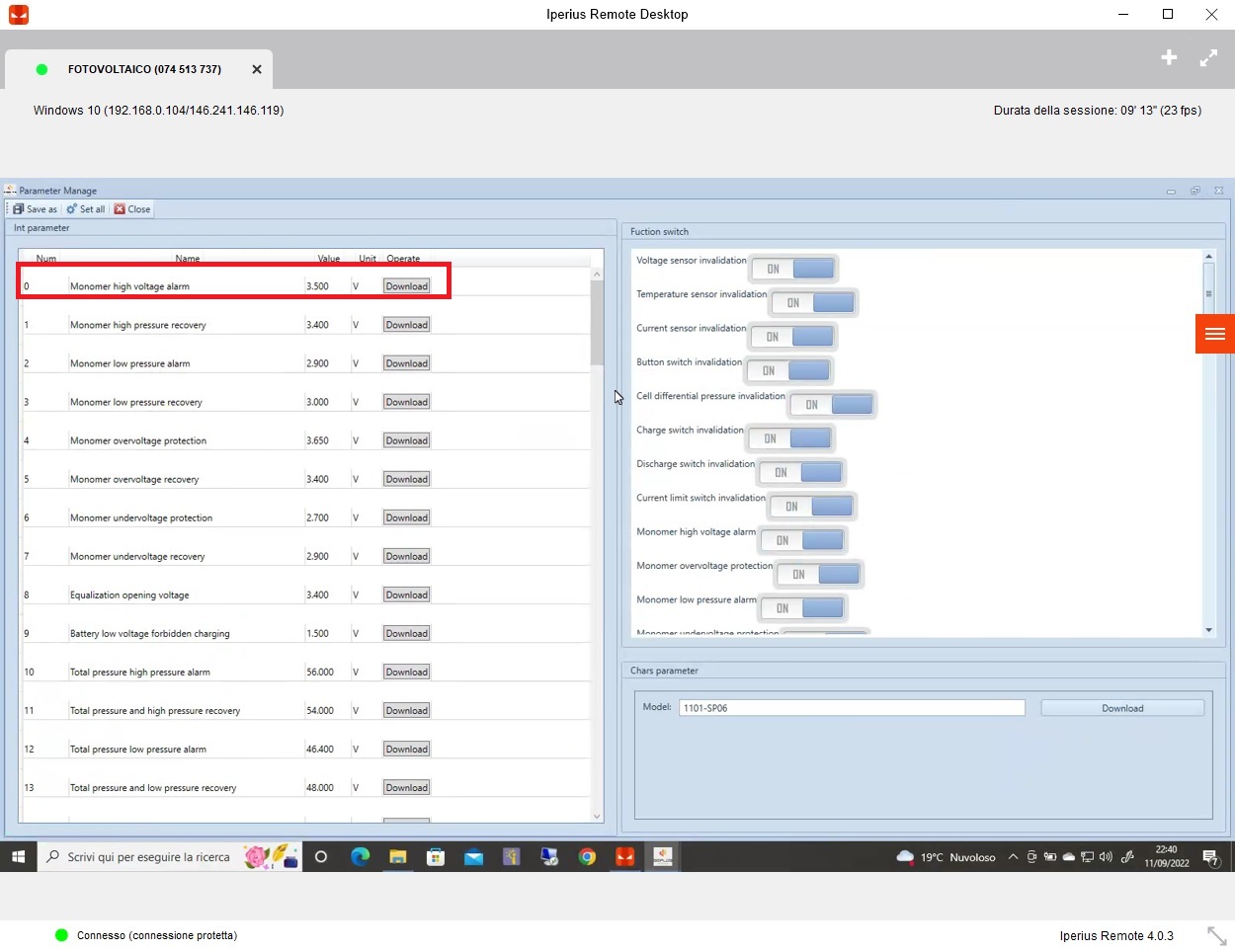Viewport: 1235px width, 952px height.
Task: Click the remote clock showing 22:40
Action: point(1166,856)
